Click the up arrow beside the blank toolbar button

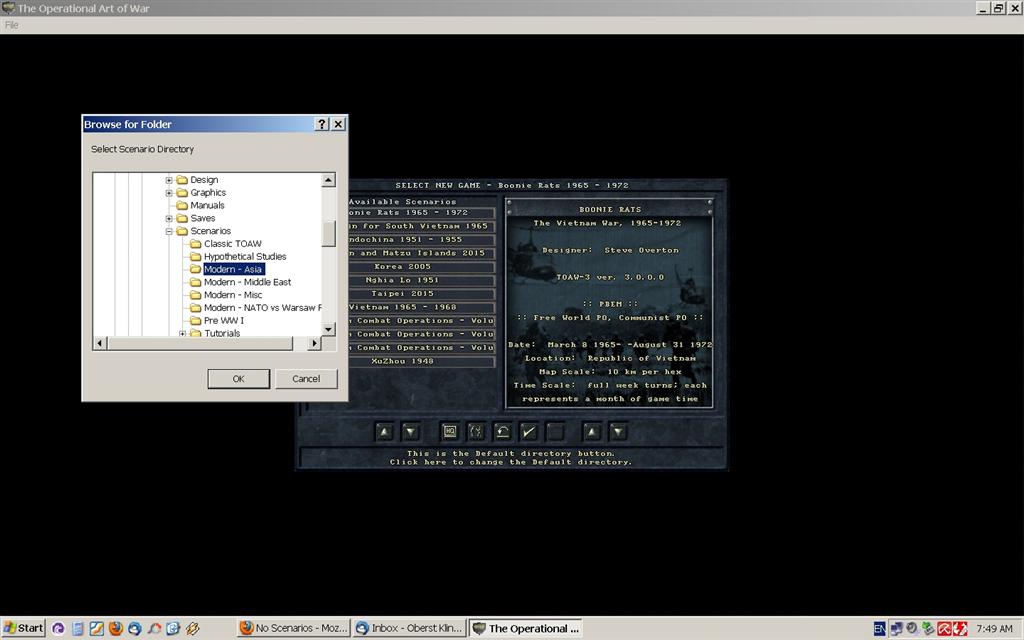(x=592, y=432)
